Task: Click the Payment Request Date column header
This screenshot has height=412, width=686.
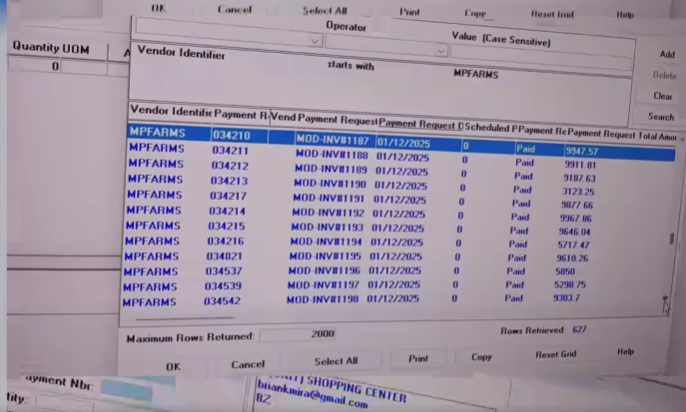Action: click(421, 124)
